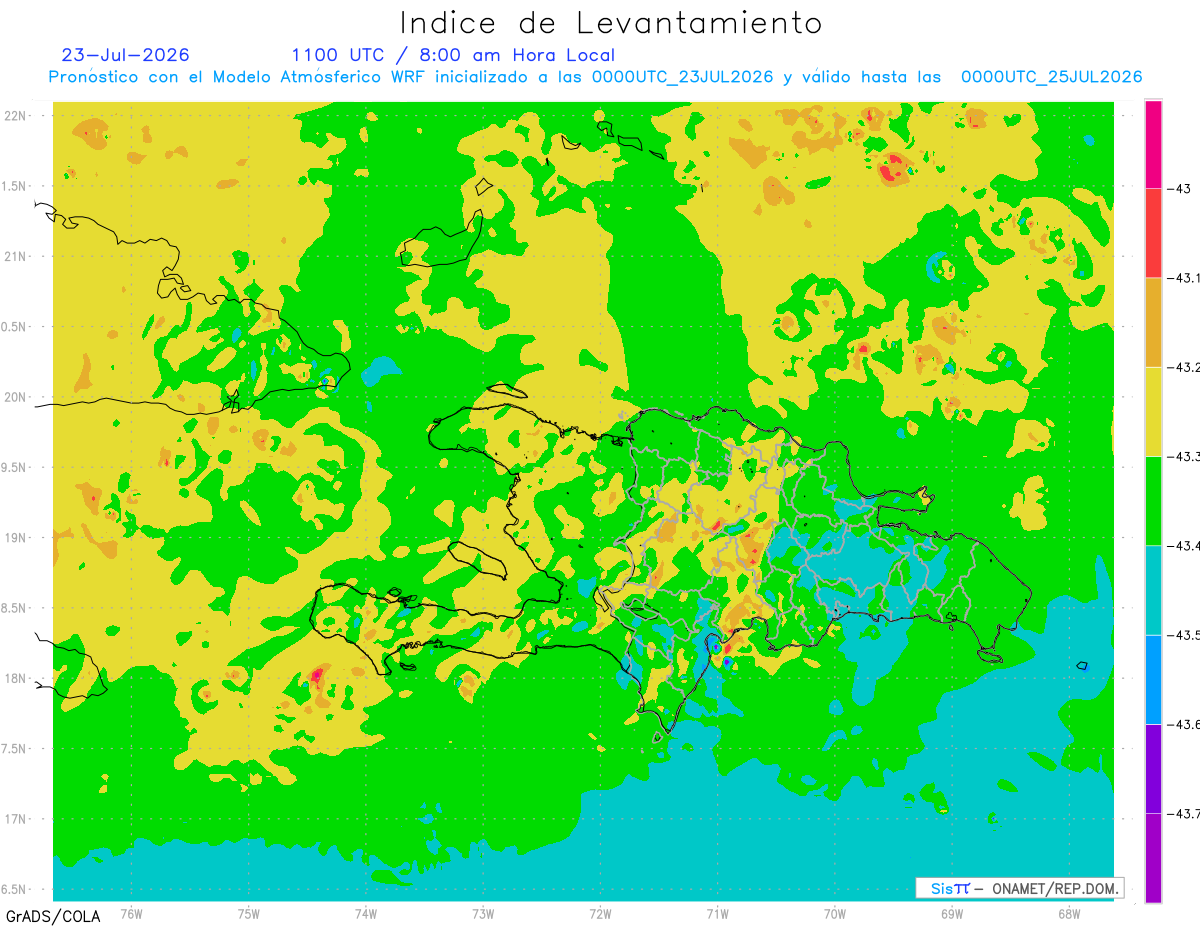This screenshot has height=927, width=1200.
Task: Click the "74W" longitude label
Action: [x=366, y=913]
